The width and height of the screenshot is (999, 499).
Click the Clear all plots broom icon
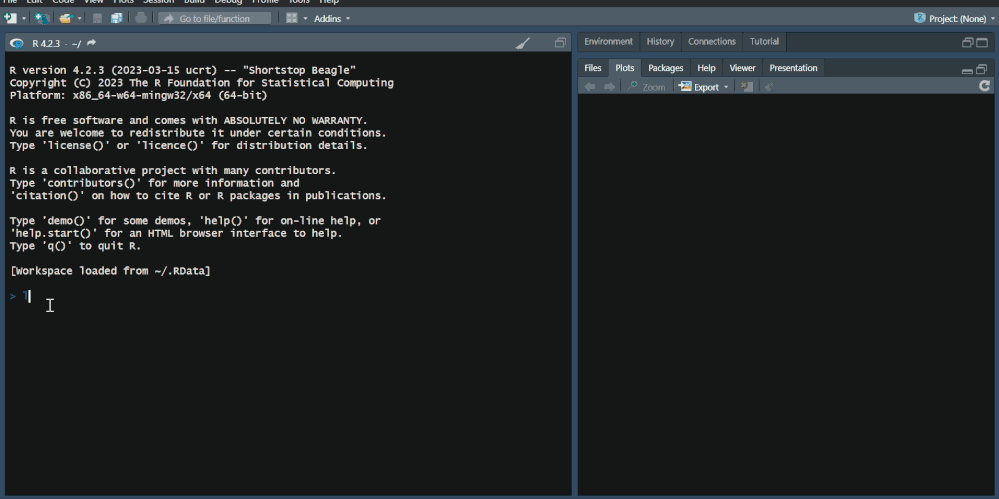click(x=769, y=87)
